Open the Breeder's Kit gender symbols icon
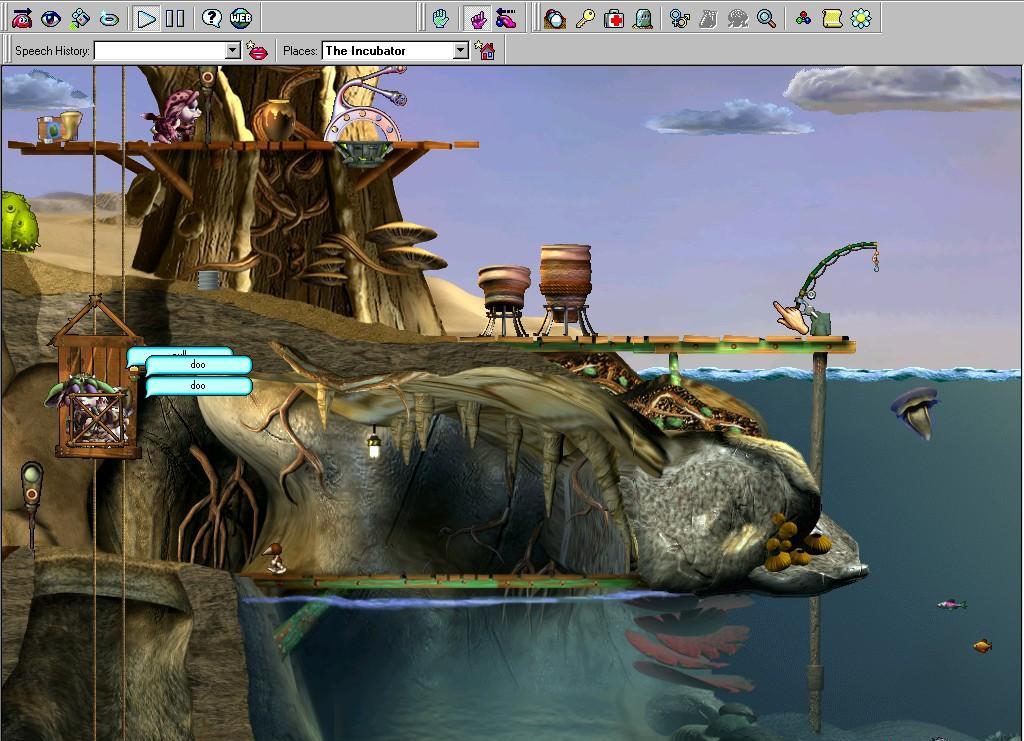Screen dimensions: 1024x741 point(680,18)
